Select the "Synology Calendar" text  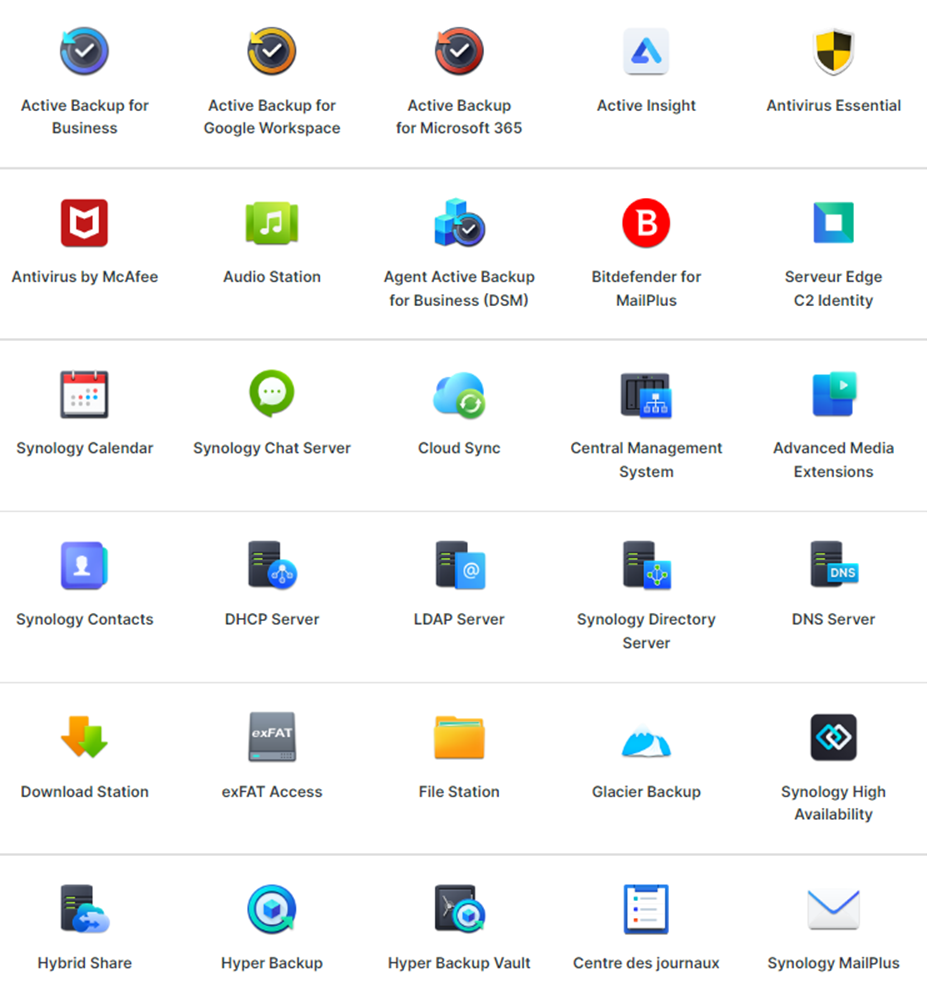tap(85, 448)
